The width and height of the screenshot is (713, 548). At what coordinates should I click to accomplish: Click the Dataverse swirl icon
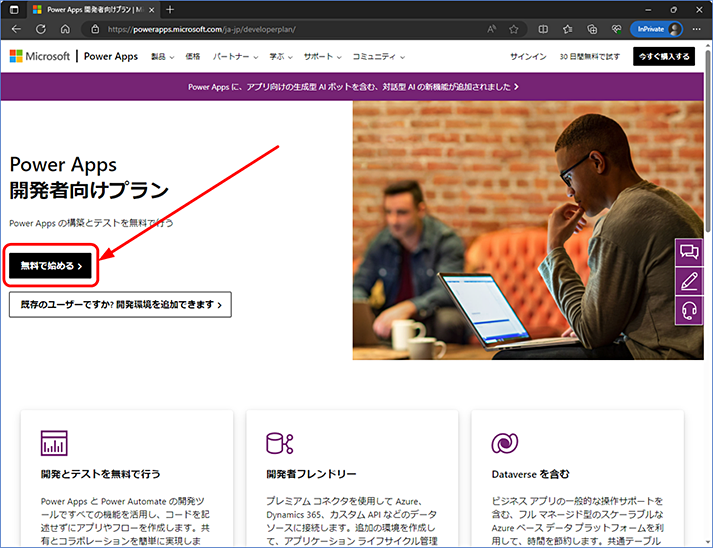505,443
